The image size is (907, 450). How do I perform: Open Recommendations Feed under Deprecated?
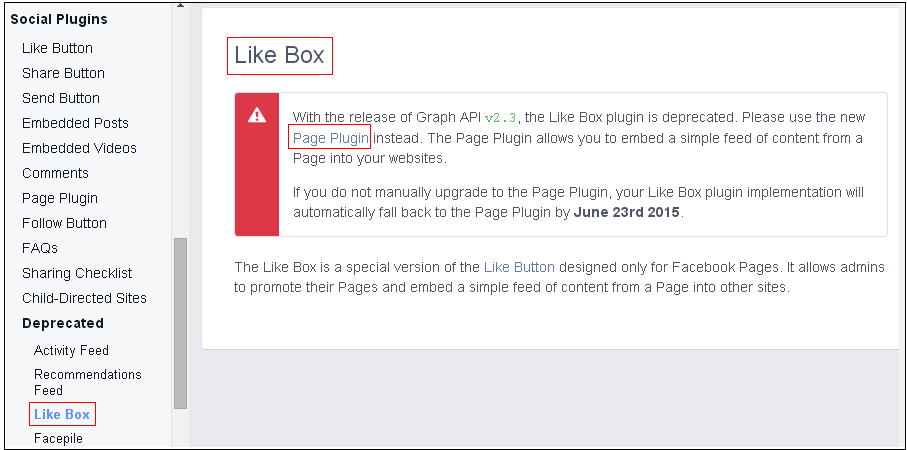click(x=88, y=382)
